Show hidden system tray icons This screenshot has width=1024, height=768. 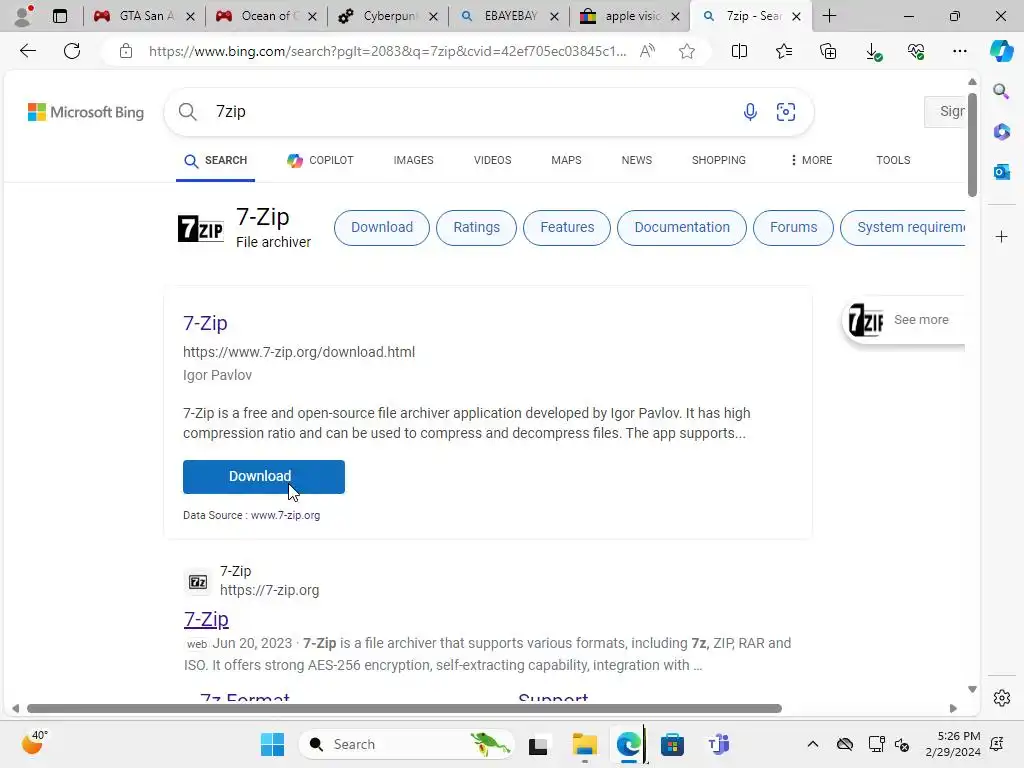point(812,744)
